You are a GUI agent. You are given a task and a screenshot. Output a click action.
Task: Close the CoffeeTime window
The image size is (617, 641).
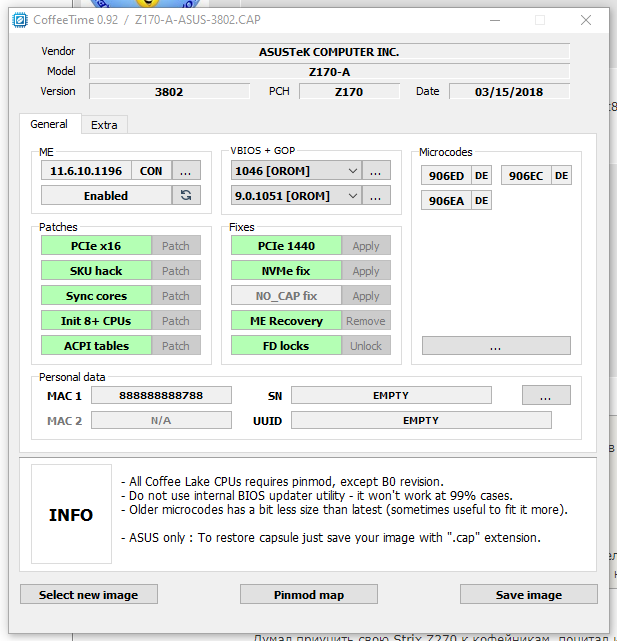point(586,20)
